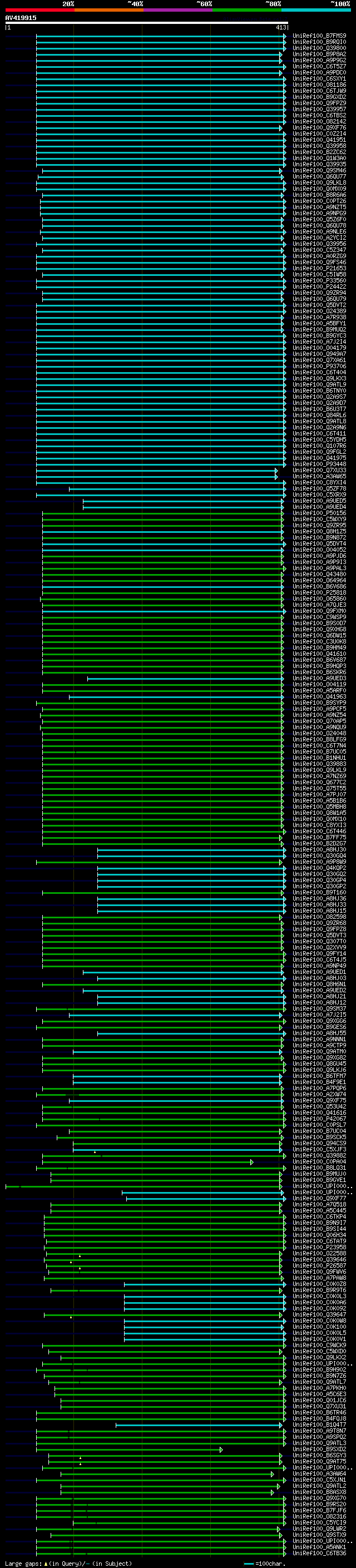The image size is (356, 1568).
Task: Select UniRef100_Q9FPZ9 entry
Action: point(319,103)
